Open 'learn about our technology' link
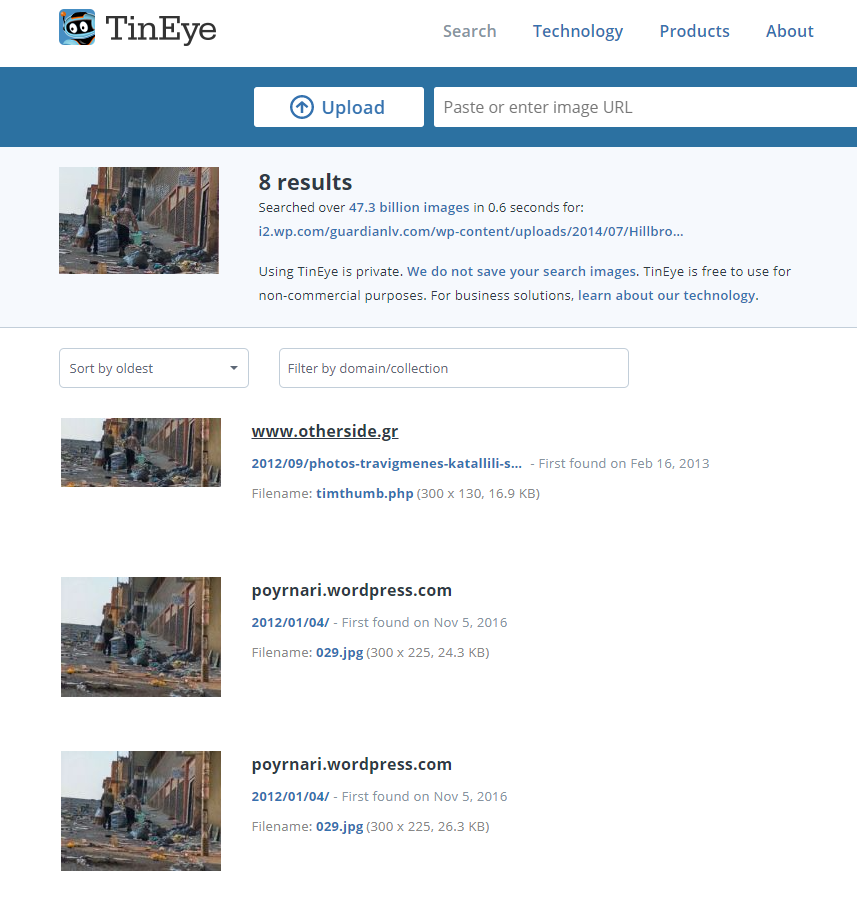857x907 pixels. point(666,295)
